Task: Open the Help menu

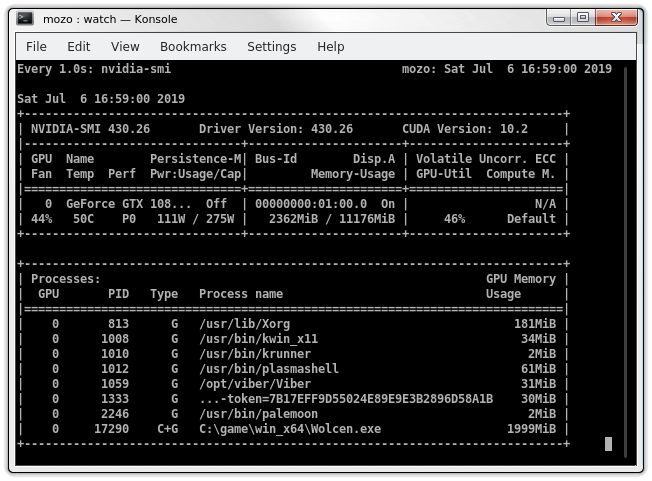Action: pyautogui.click(x=331, y=47)
